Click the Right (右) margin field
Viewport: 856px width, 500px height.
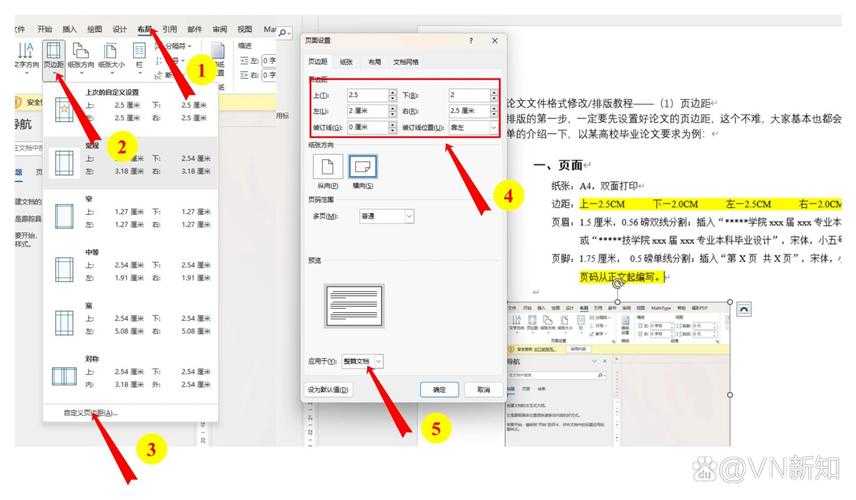click(x=469, y=111)
